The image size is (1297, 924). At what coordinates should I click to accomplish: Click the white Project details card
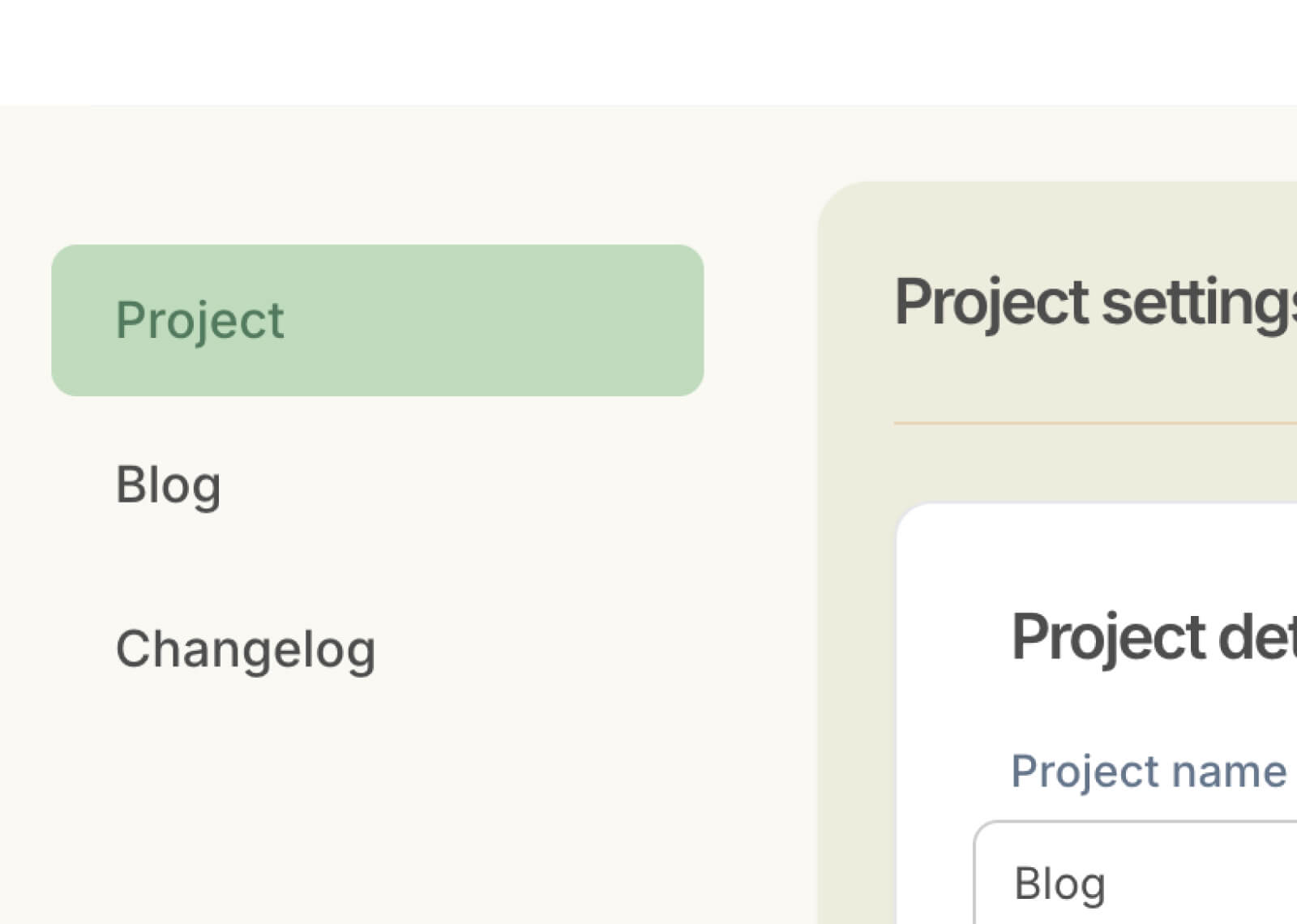coord(1135,551)
